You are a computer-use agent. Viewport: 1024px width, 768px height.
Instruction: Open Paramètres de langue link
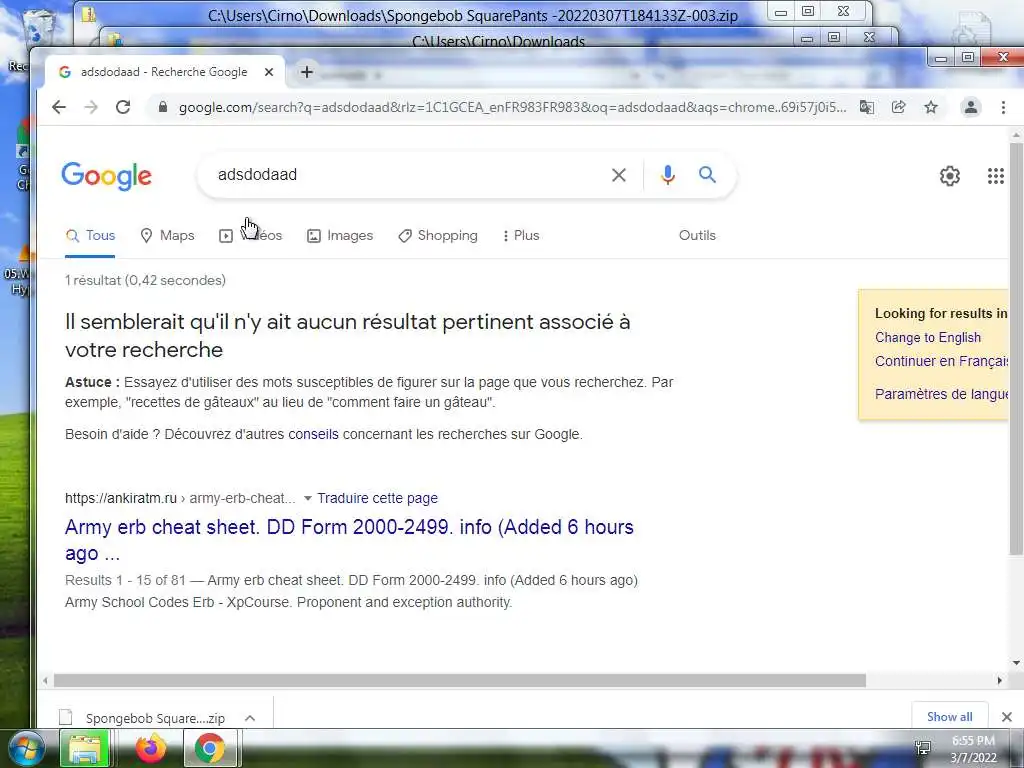942,394
